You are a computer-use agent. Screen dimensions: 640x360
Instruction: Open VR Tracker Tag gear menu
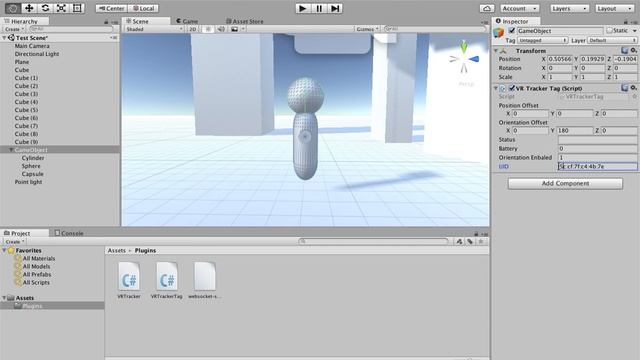(633, 88)
